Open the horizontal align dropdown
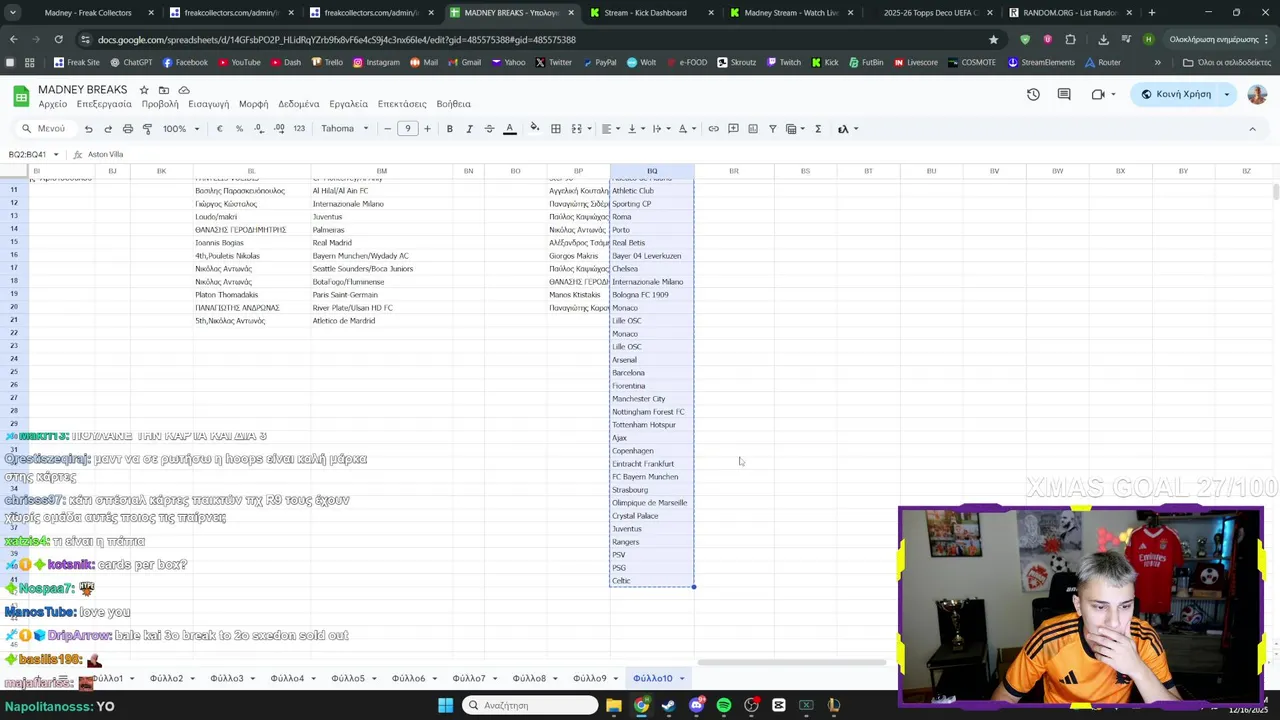 tap(609, 129)
